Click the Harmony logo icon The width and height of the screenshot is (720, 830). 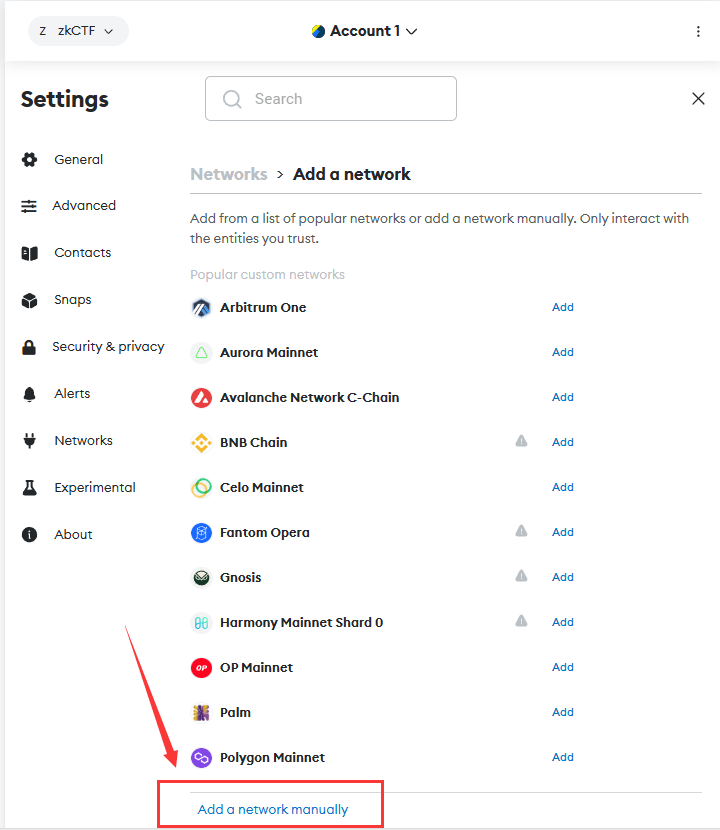(x=201, y=622)
